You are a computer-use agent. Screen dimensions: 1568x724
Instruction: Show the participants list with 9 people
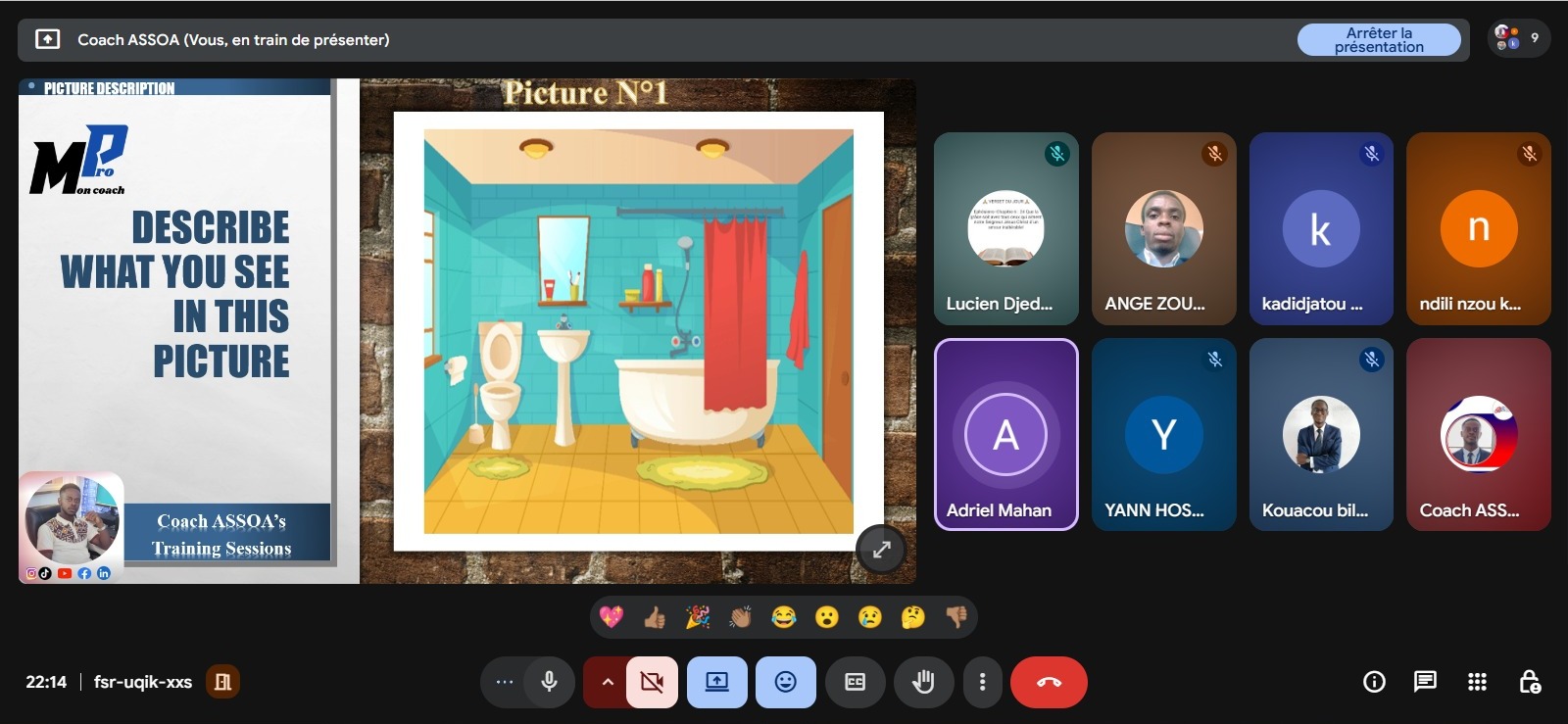(1517, 39)
